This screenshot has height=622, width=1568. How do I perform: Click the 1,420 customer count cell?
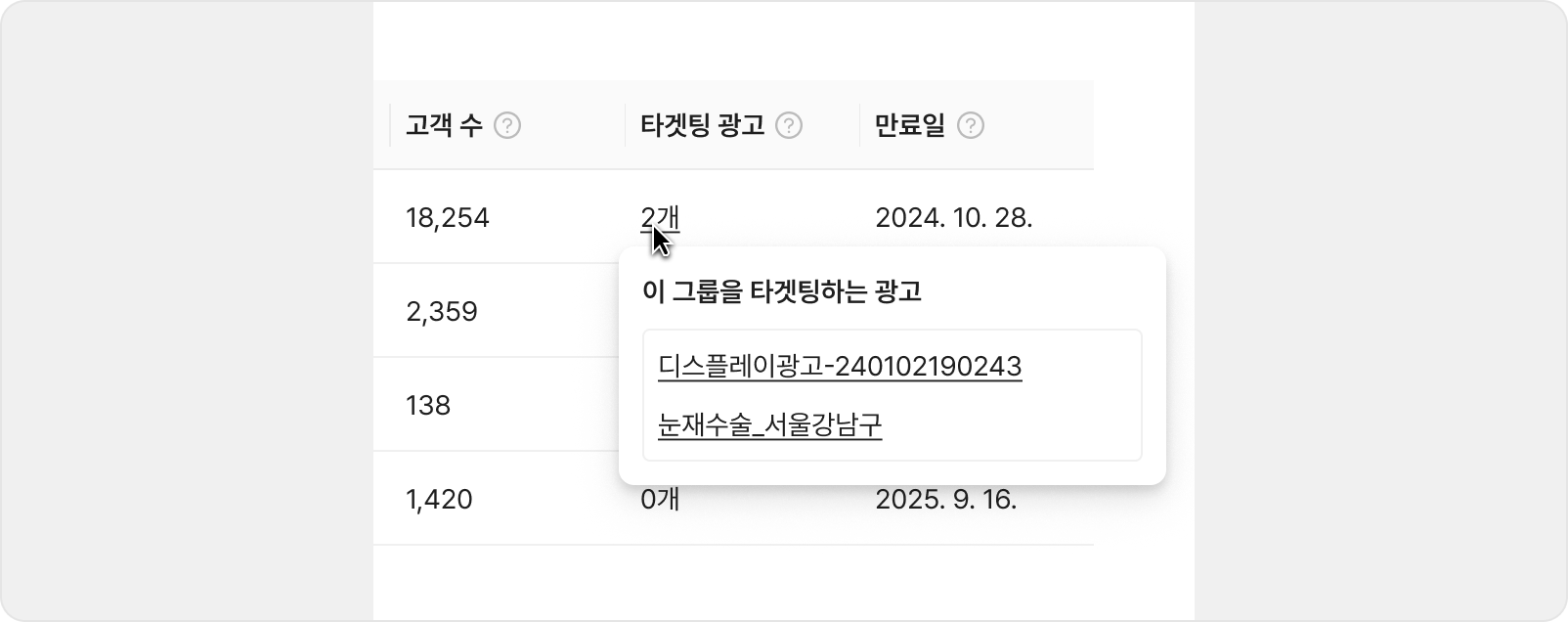(439, 500)
